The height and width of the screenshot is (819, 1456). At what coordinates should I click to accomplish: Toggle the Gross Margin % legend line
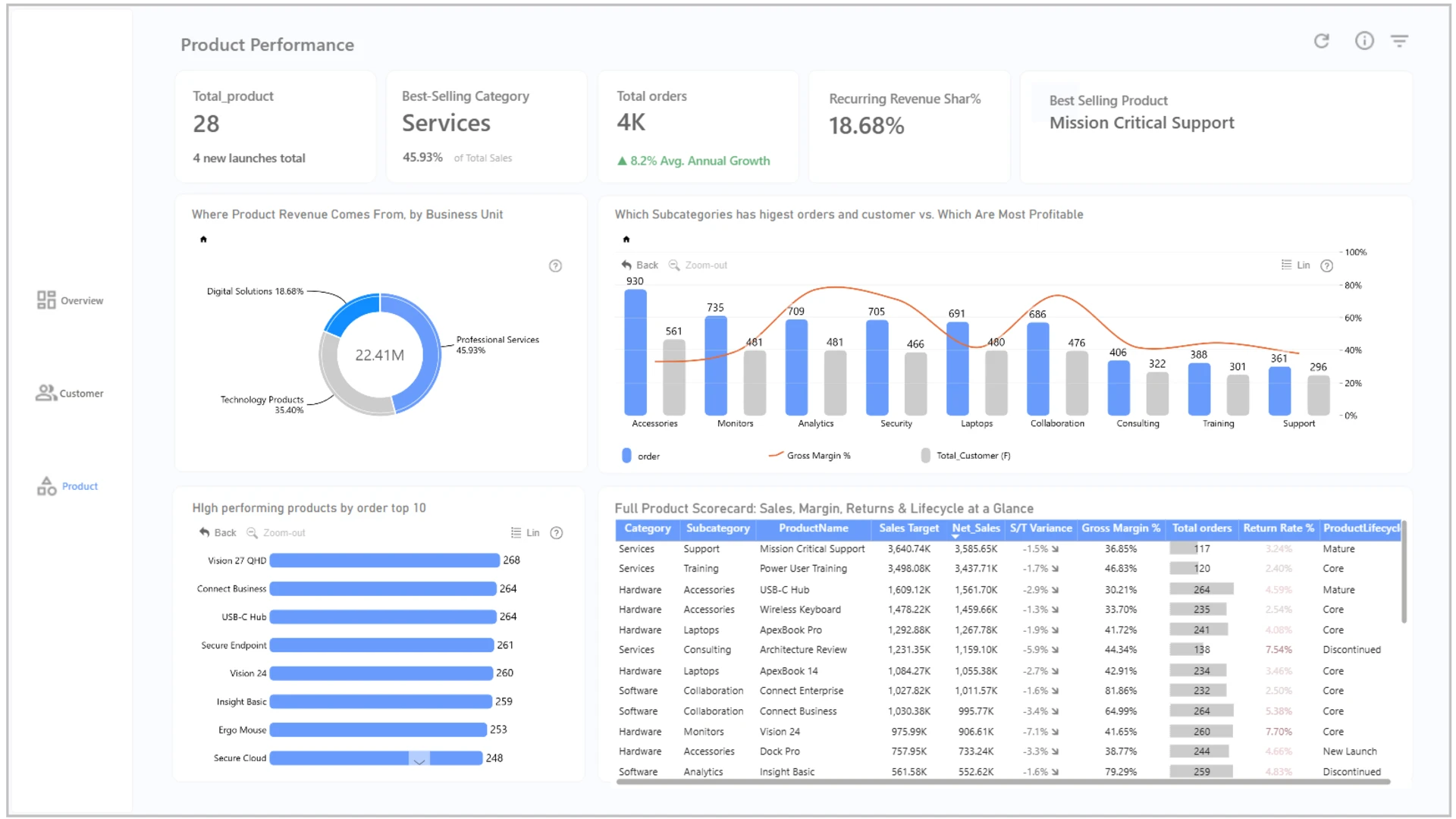809,456
